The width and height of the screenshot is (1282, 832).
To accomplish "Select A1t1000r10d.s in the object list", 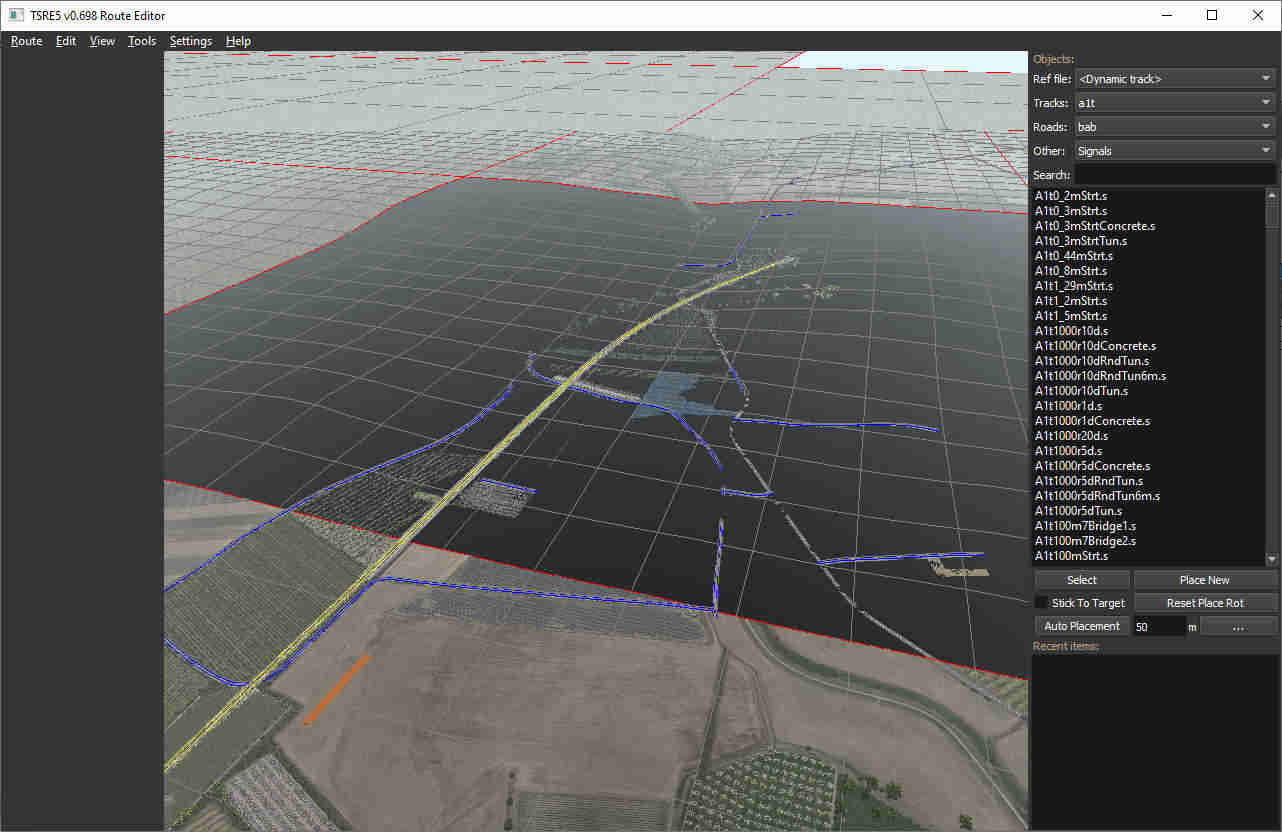I will pyautogui.click(x=1071, y=331).
